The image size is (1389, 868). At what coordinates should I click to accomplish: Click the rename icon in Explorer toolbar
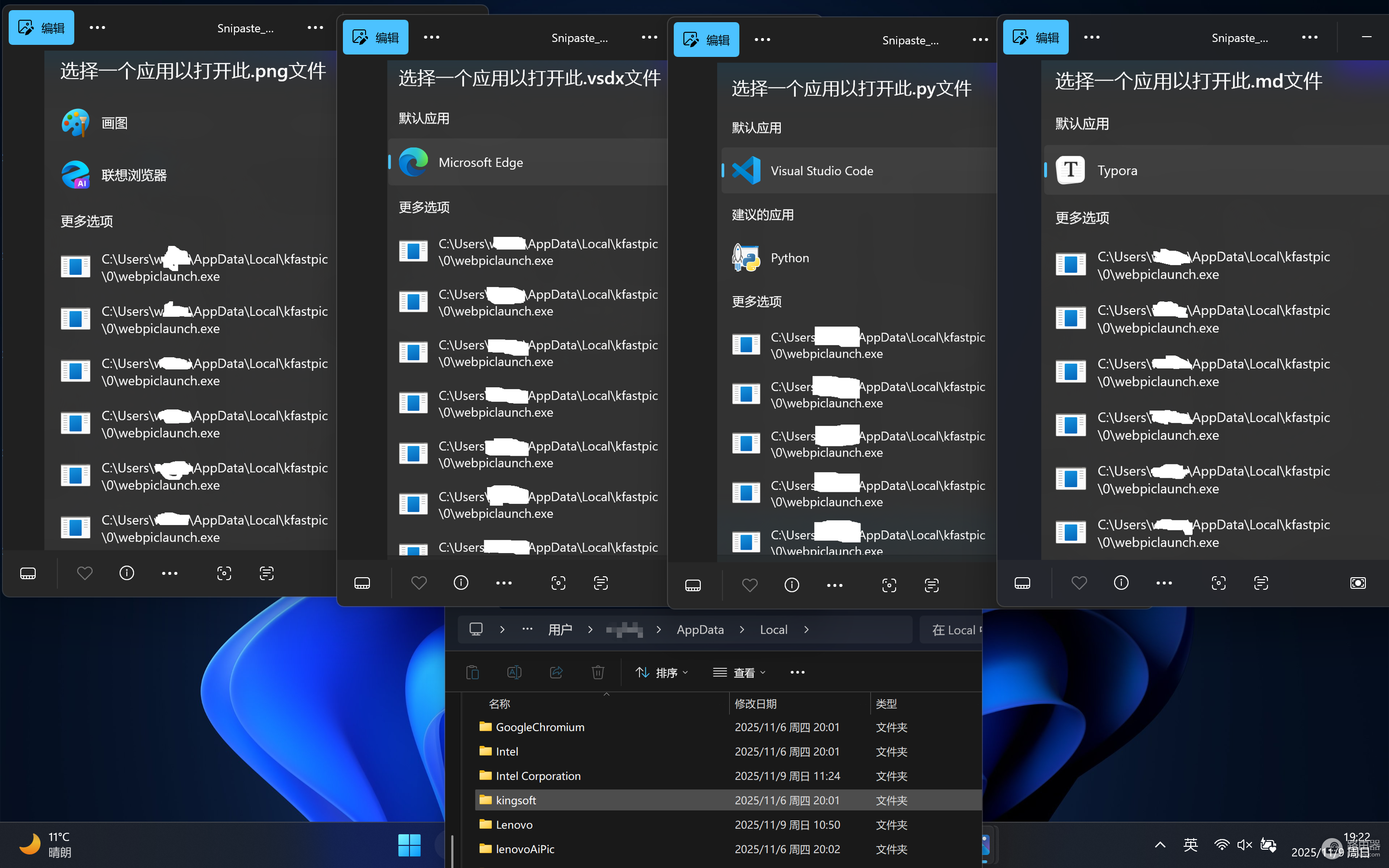[x=514, y=672]
